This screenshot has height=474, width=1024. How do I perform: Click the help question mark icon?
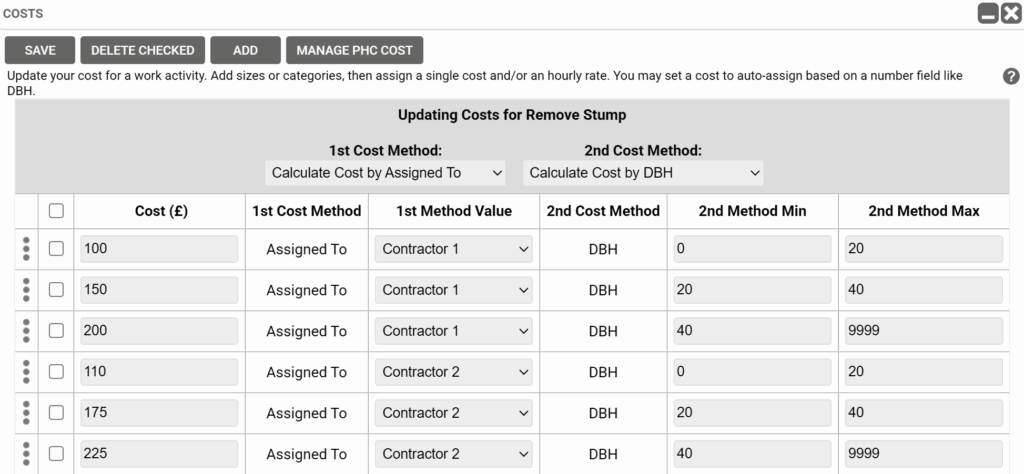click(1011, 76)
